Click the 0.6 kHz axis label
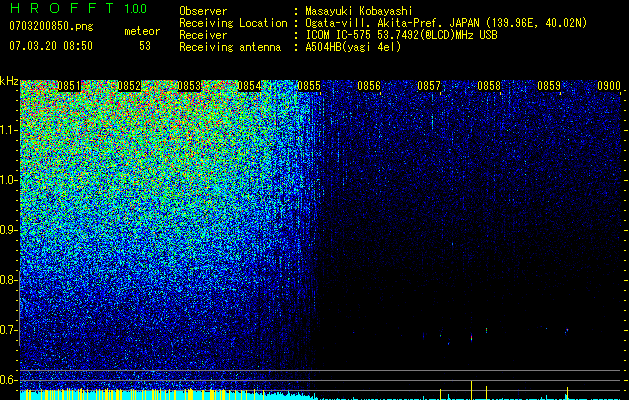Image resolution: width=629 pixels, height=400 pixels. pyautogui.click(x=9, y=380)
